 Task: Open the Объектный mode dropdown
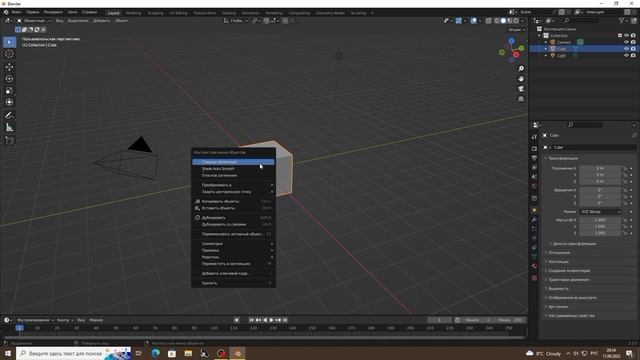coord(34,21)
